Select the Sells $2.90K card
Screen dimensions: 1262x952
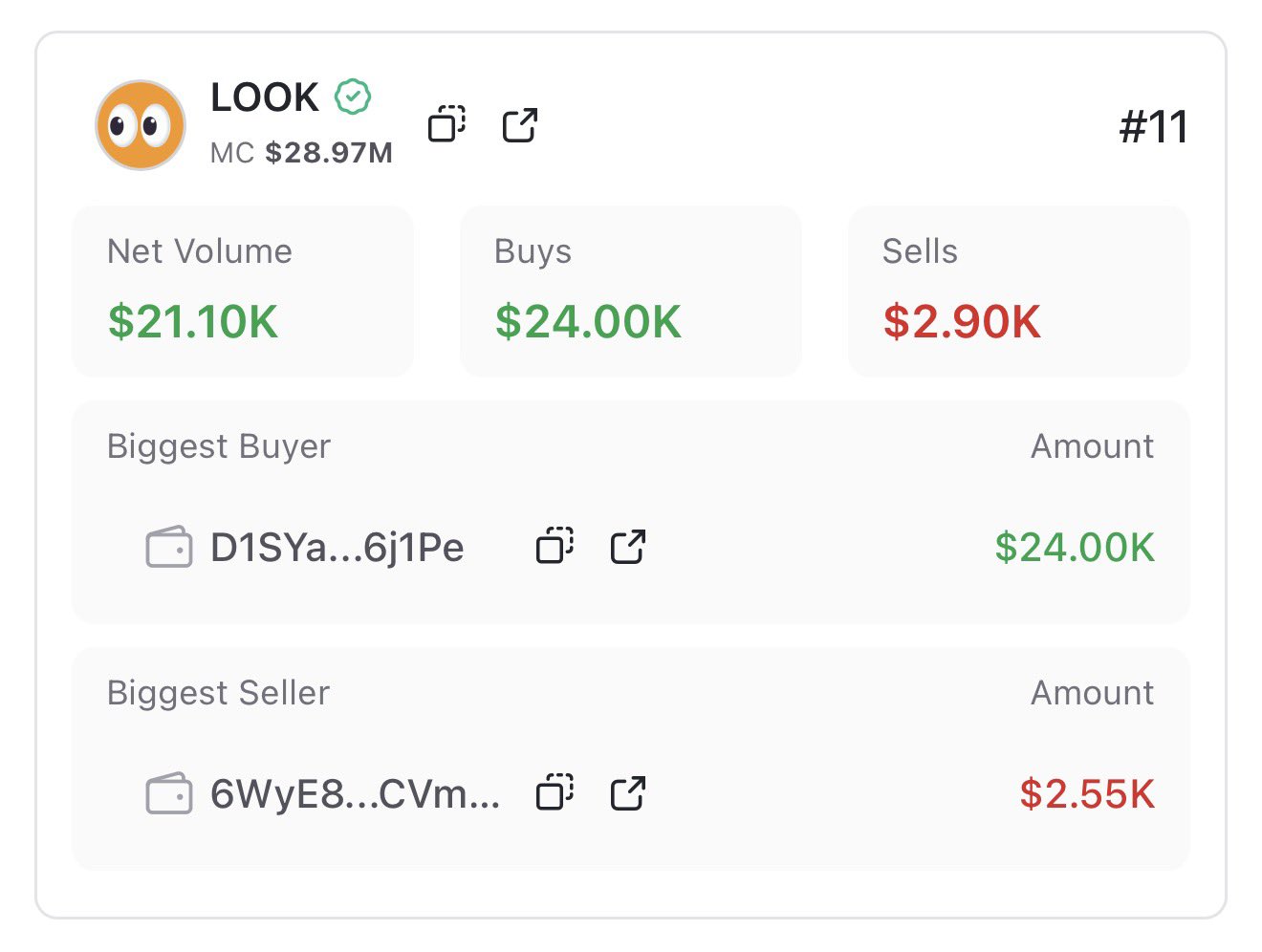pos(1018,291)
